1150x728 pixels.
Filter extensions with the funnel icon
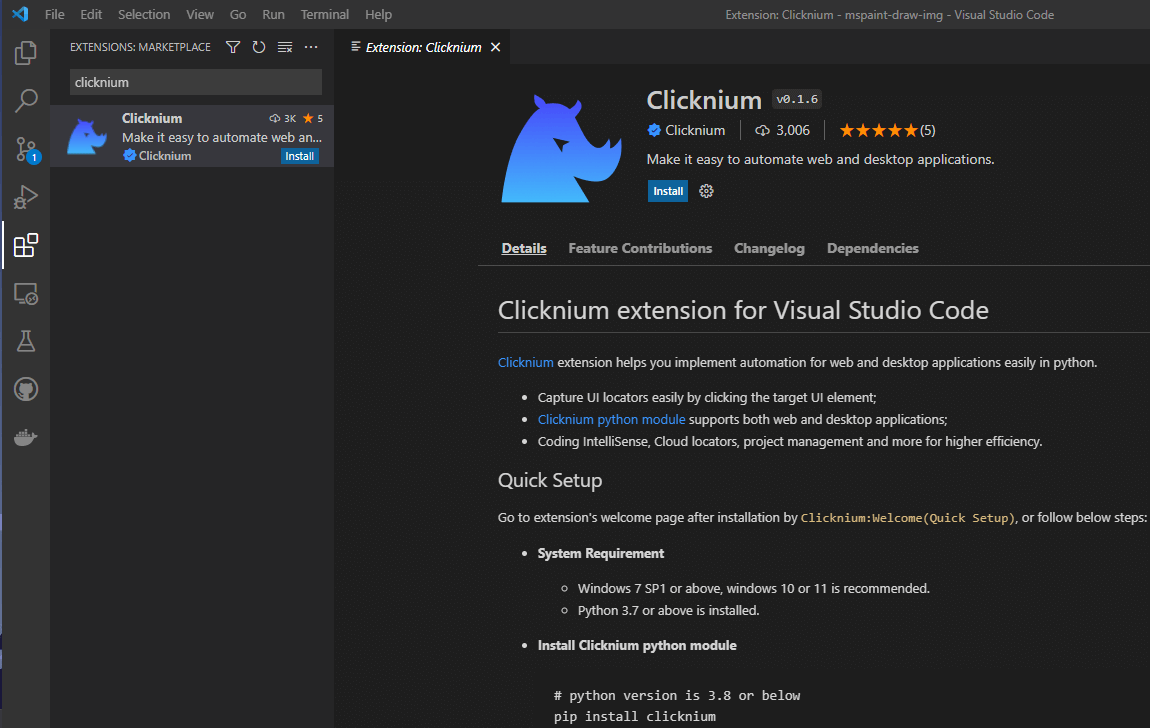232,47
